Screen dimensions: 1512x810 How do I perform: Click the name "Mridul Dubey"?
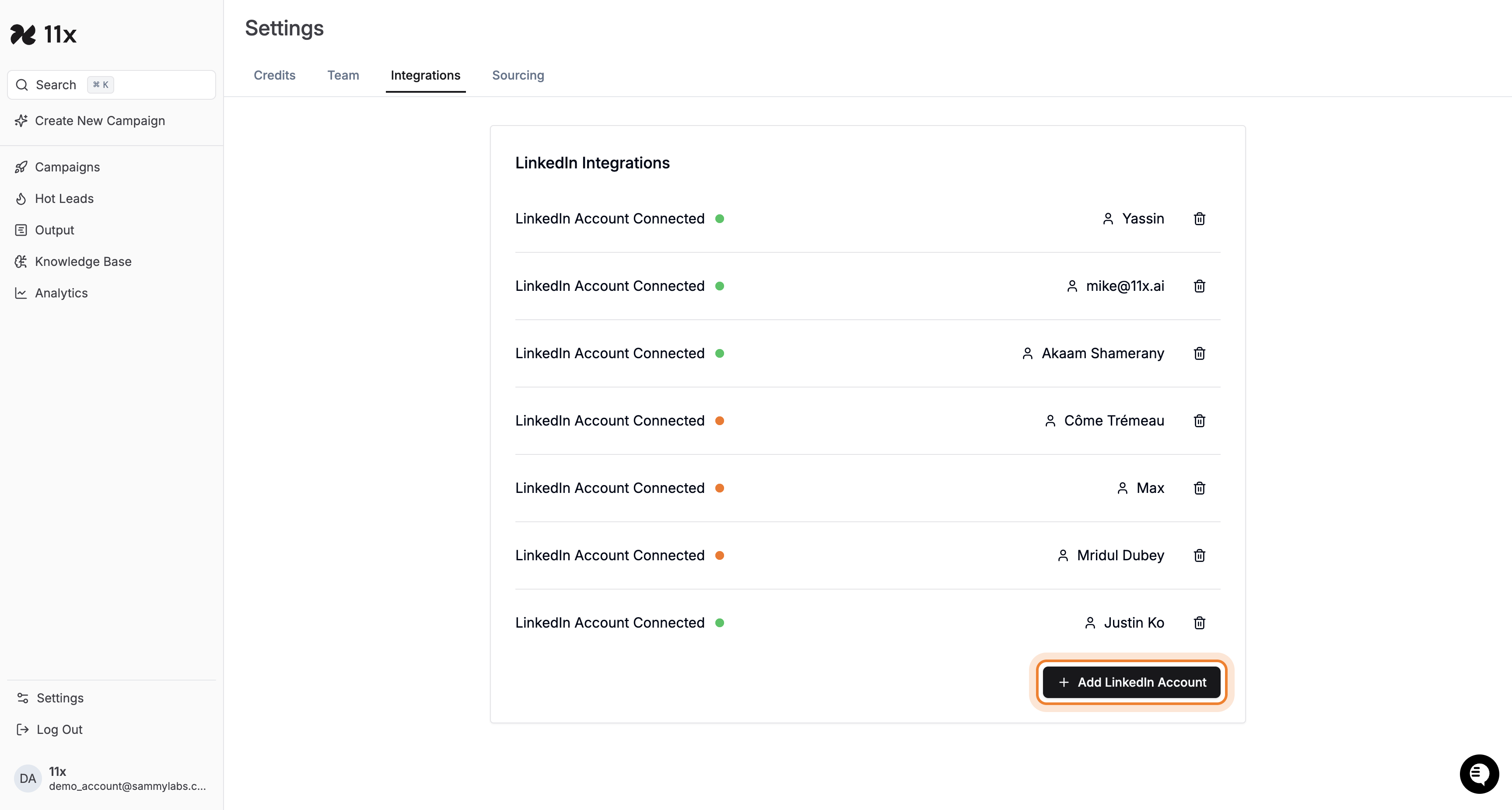1120,555
